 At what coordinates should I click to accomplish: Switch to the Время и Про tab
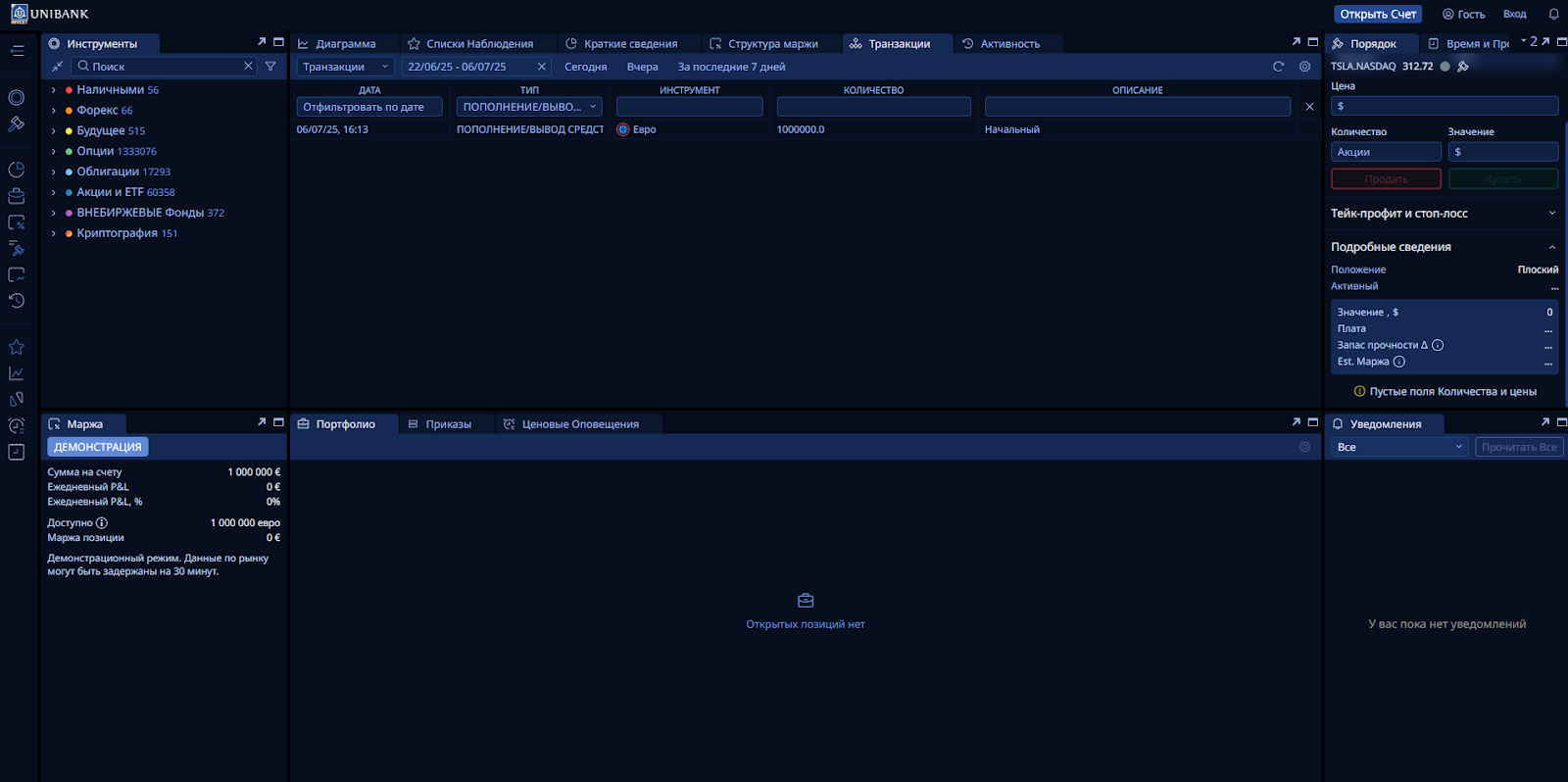(x=1468, y=44)
